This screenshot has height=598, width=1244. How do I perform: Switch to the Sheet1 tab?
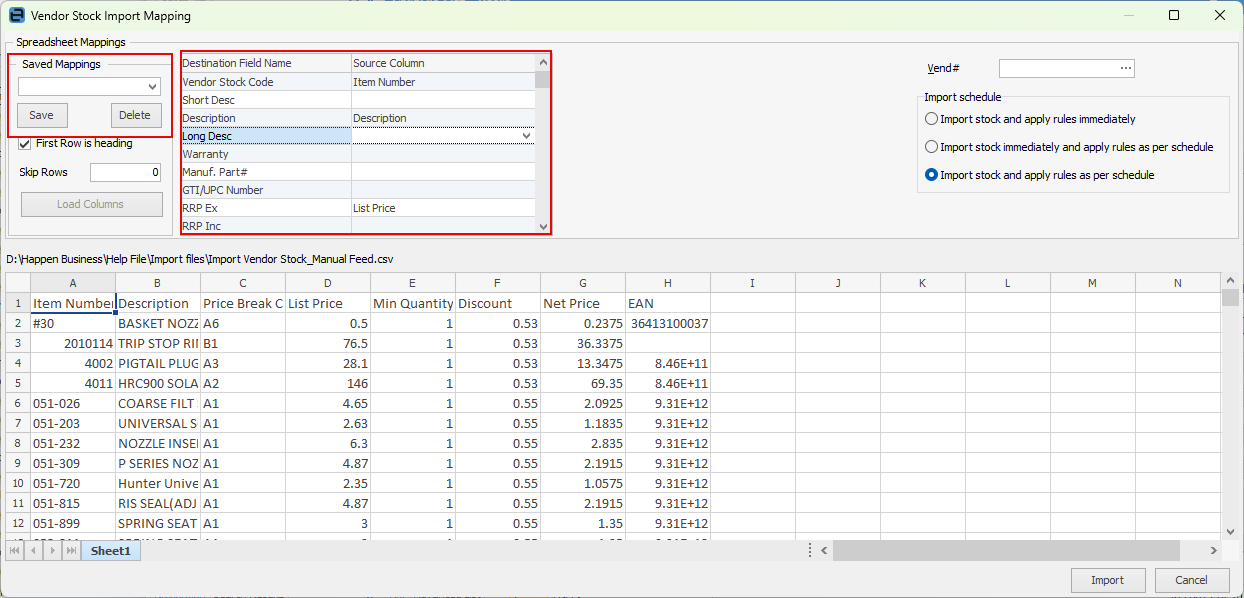coord(111,551)
